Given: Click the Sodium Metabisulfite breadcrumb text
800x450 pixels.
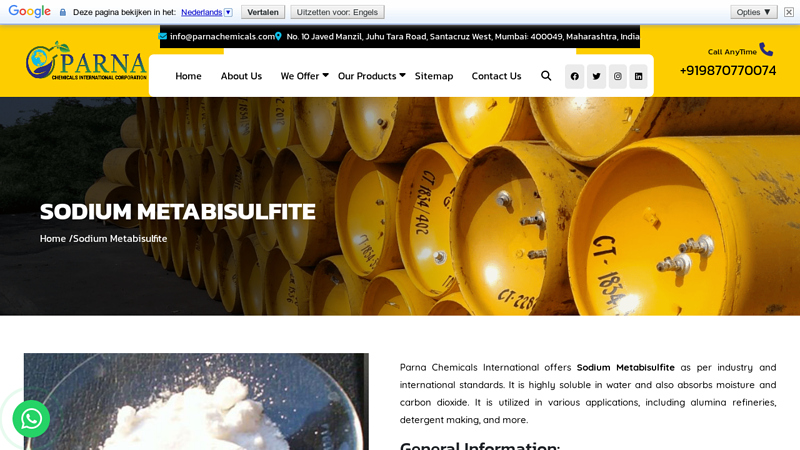Looking at the screenshot, I should [120, 239].
